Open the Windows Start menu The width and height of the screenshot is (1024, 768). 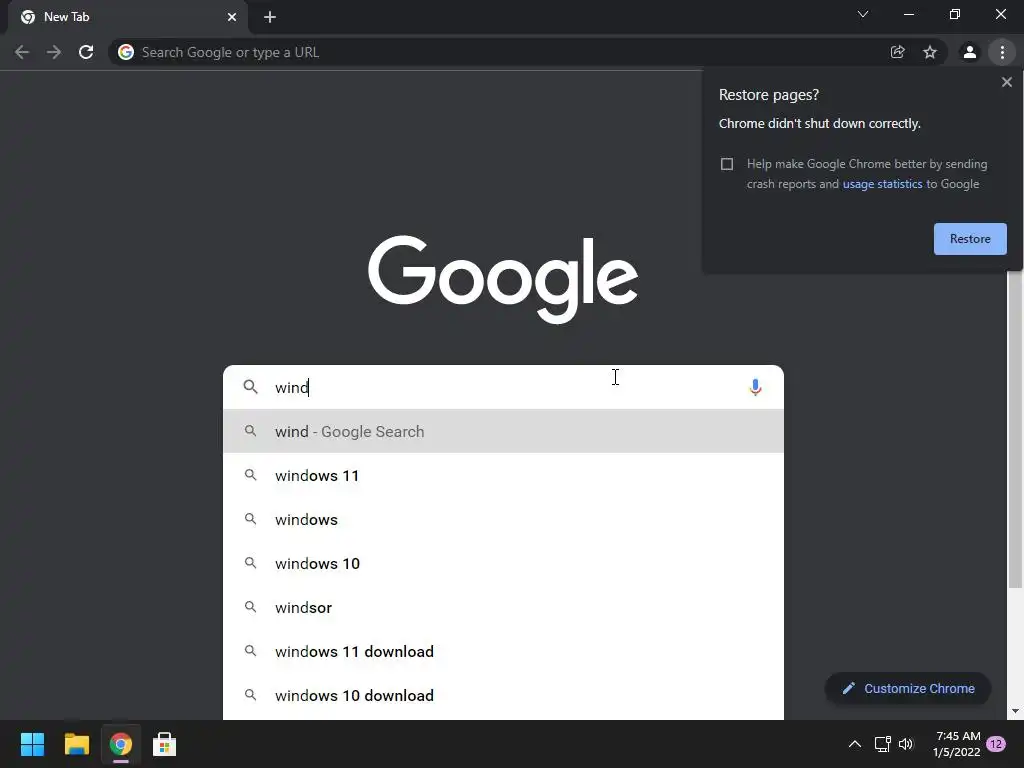[x=32, y=744]
